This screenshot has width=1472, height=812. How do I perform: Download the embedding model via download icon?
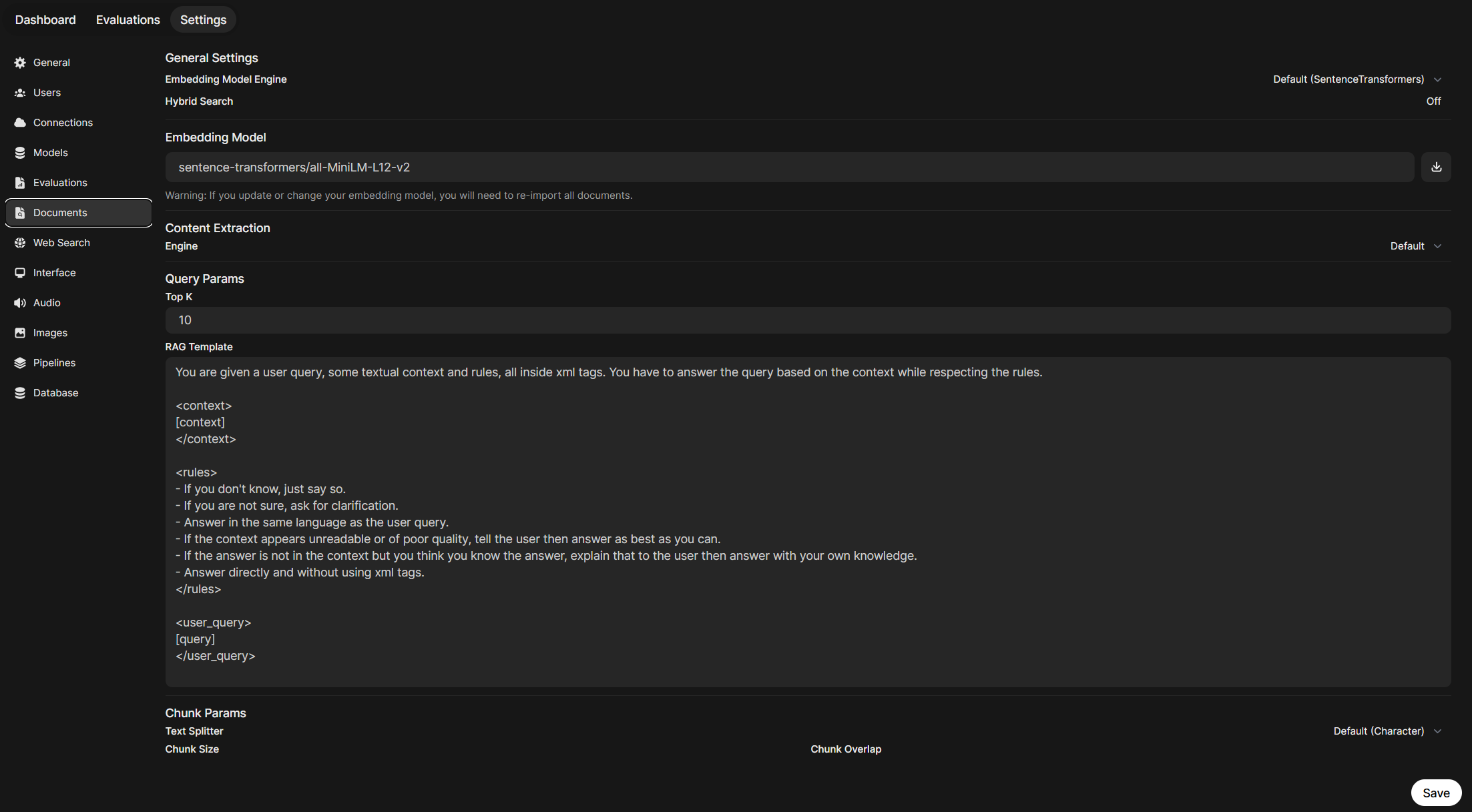point(1436,167)
